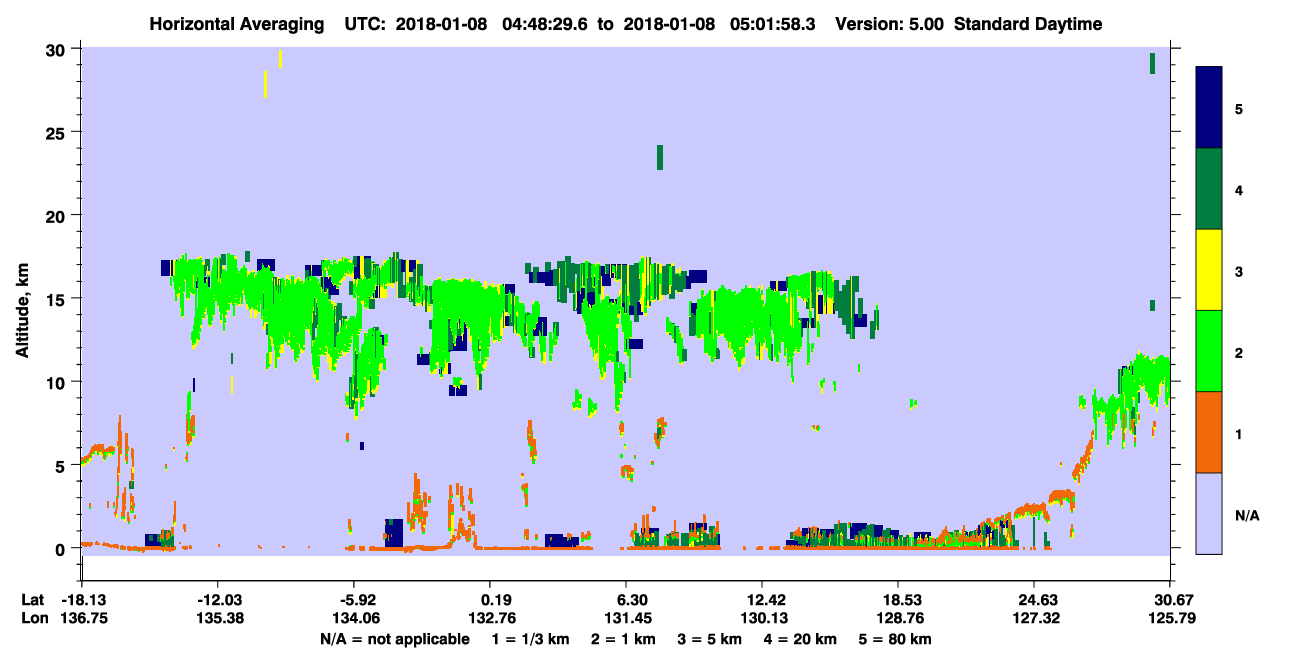Click the dark green colorbar segment labeled 4
This screenshot has width=1300, height=667.
(x=1210, y=189)
